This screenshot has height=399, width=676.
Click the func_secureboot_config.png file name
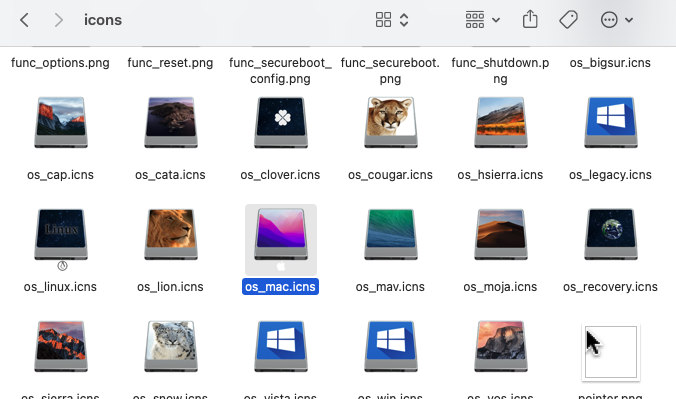(280, 71)
